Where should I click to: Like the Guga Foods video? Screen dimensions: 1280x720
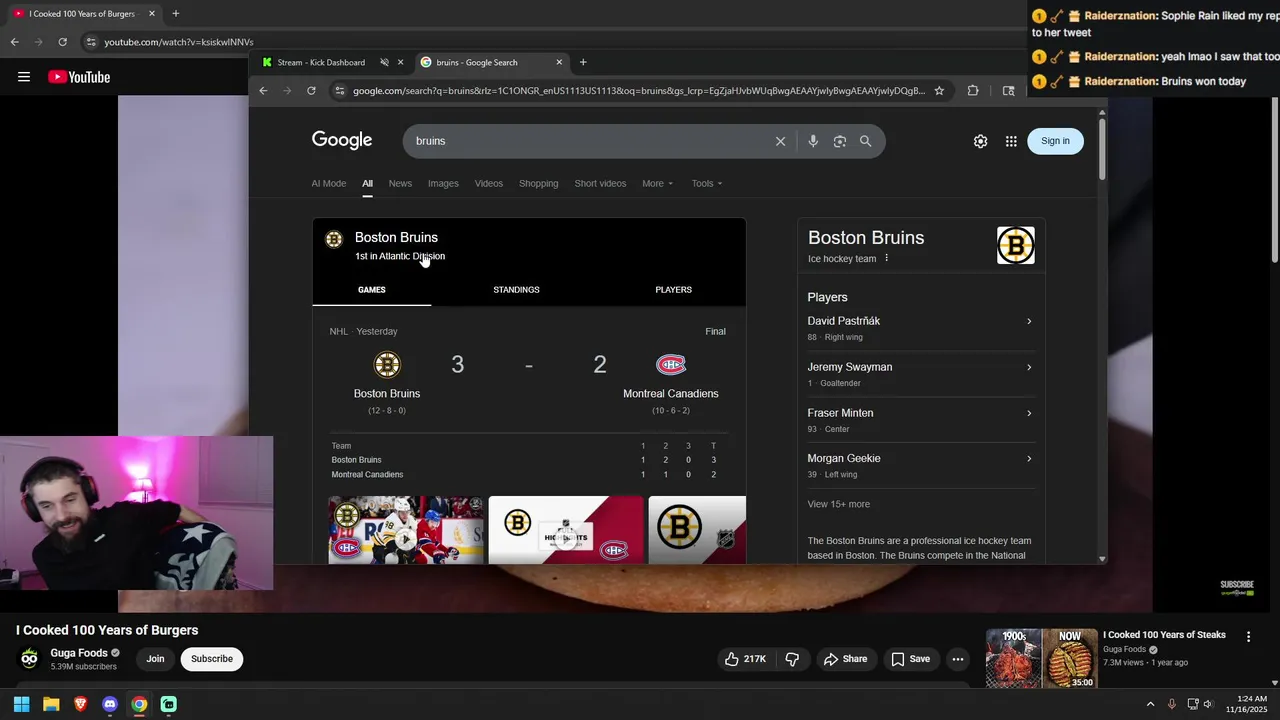click(745, 659)
